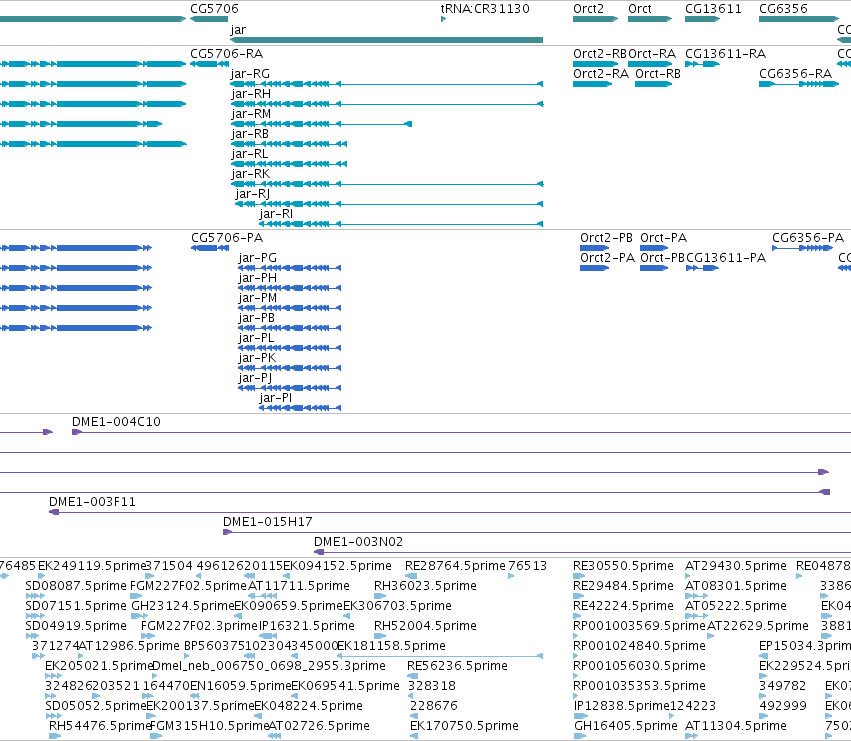Click the IP16321.5prime EST label
The height and width of the screenshot is (741, 851).
coord(307,626)
